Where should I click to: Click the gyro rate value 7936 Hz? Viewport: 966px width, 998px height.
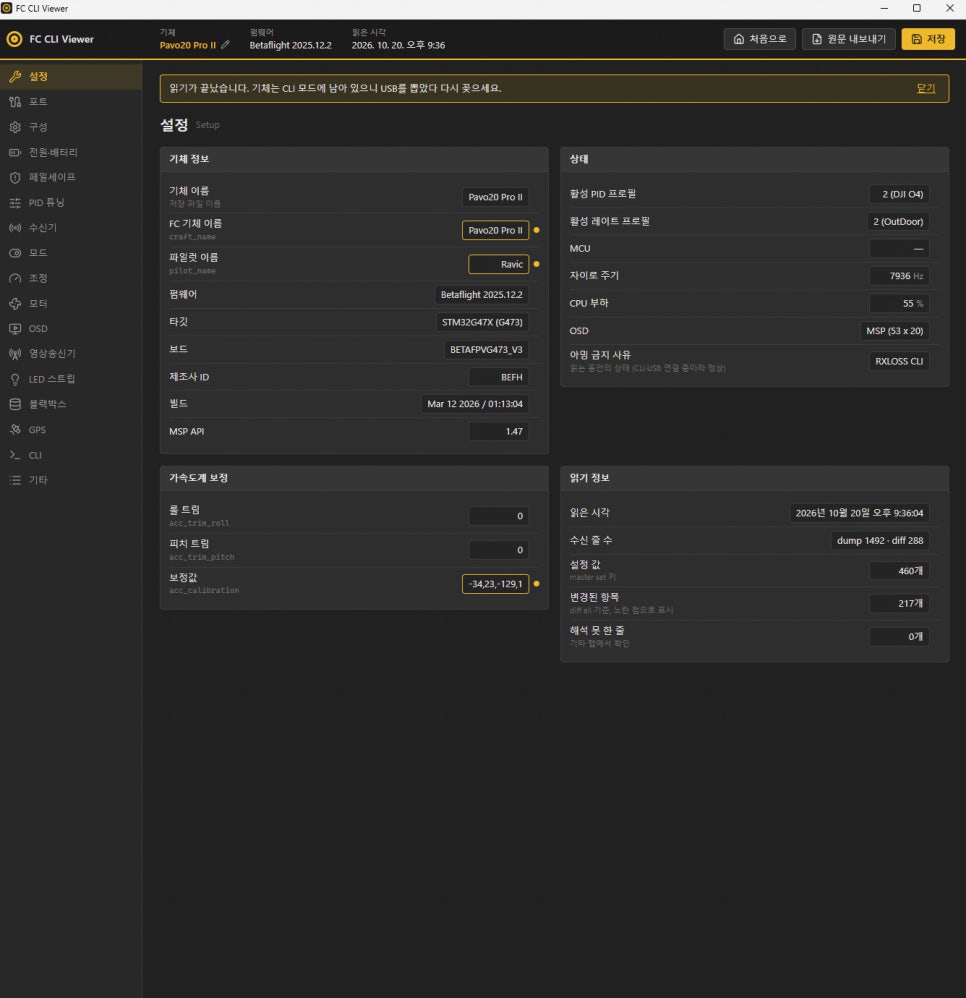(x=899, y=276)
